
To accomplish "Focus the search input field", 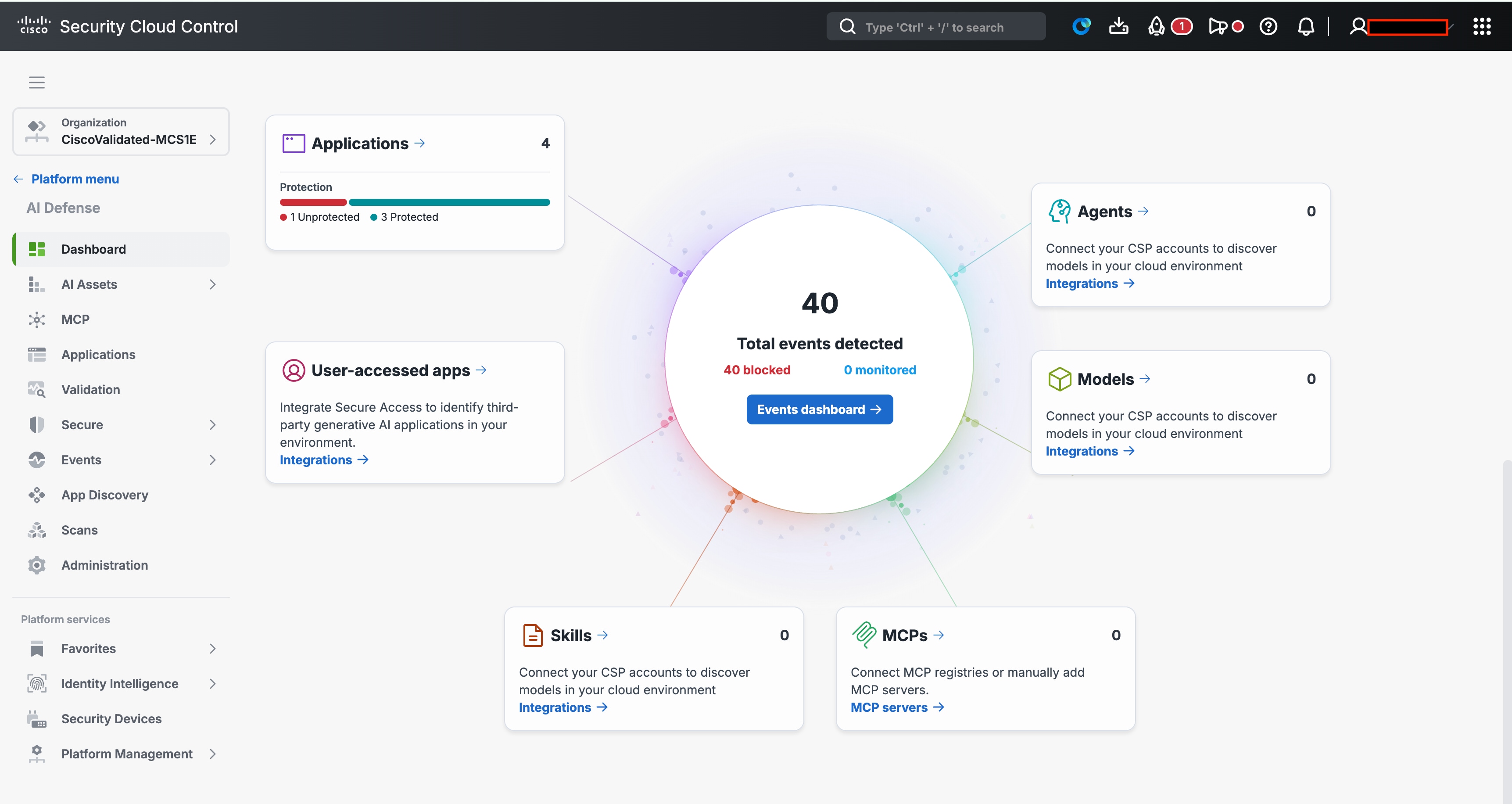I will pyautogui.click(x=935, y=26).
